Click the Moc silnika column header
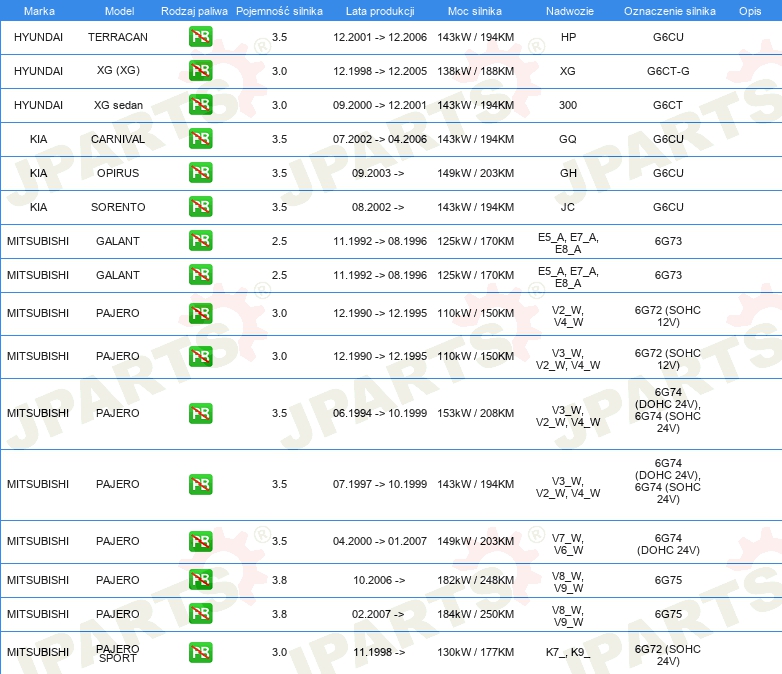 tap(475, 11)
